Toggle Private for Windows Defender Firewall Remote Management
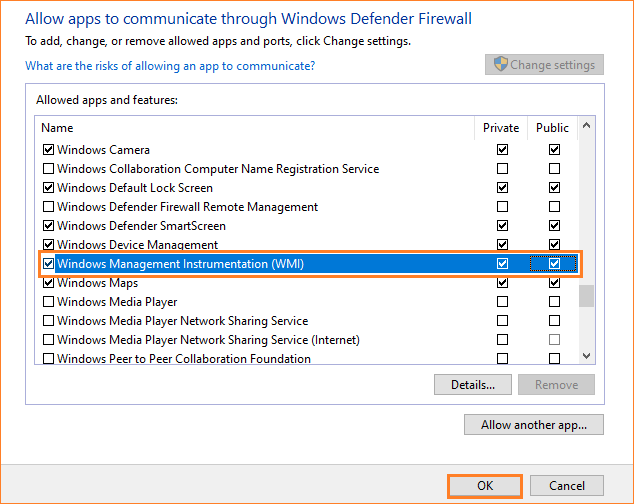634x504 pixels. [x=502, y=207]
